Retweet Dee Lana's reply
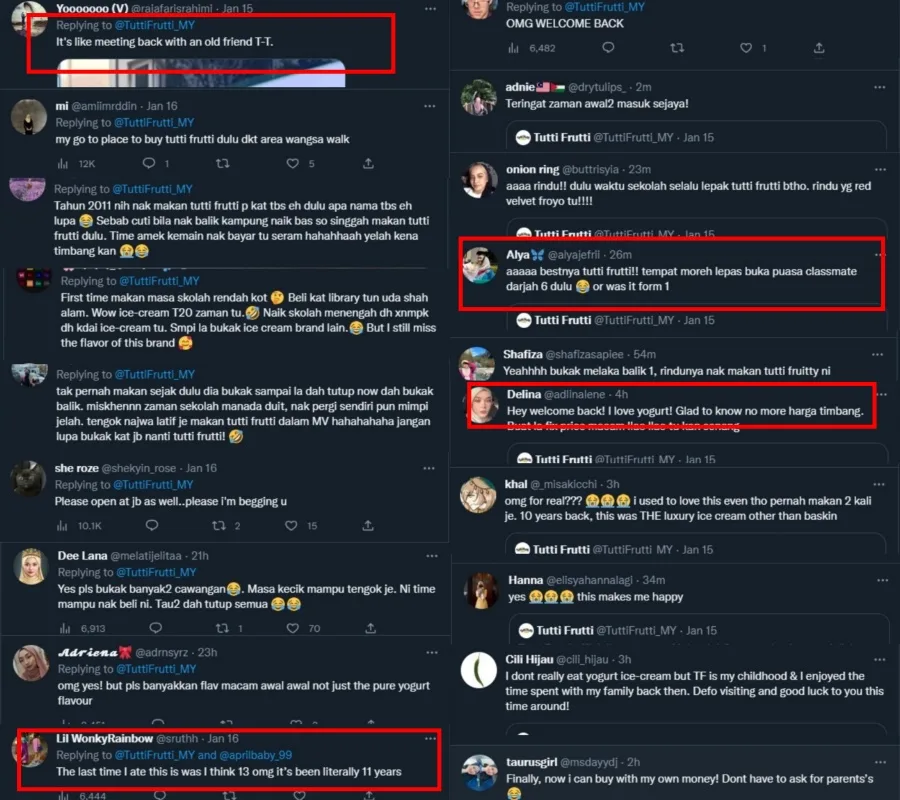Screen dimensions: 900x800 pyautogui.click(x=223, y=628)
